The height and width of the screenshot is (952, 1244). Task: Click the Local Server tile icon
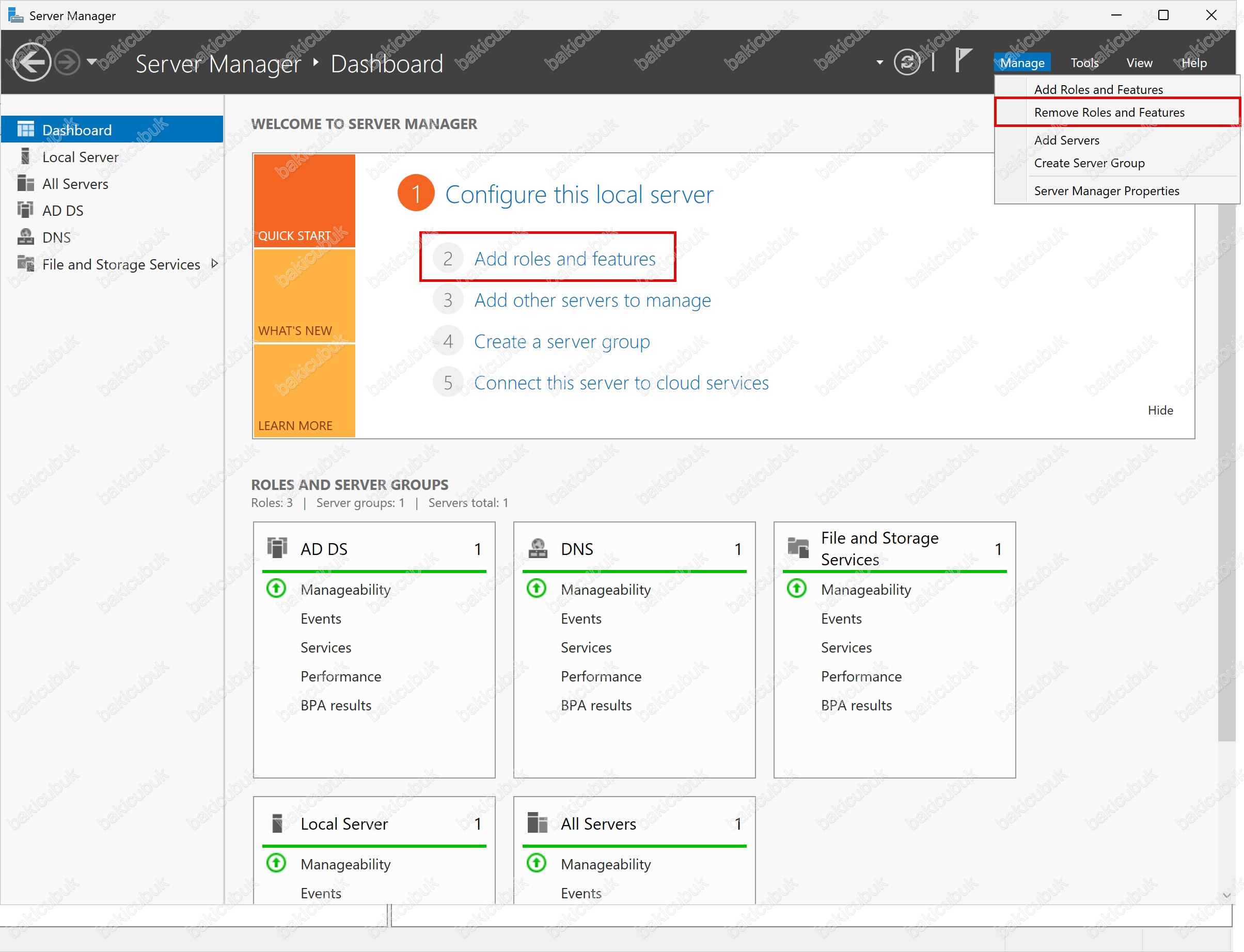[x=277, y=823]
